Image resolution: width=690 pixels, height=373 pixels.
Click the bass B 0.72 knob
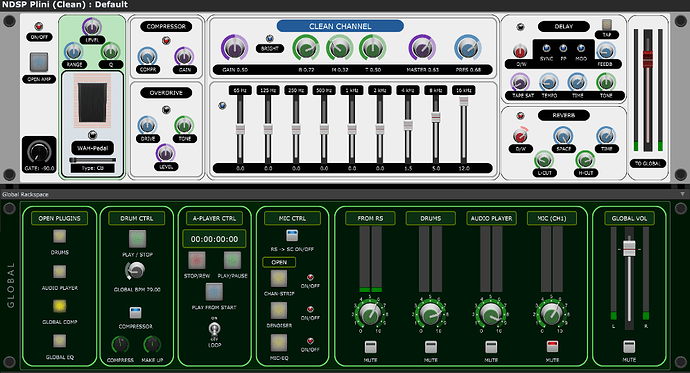tap(306, 48)
